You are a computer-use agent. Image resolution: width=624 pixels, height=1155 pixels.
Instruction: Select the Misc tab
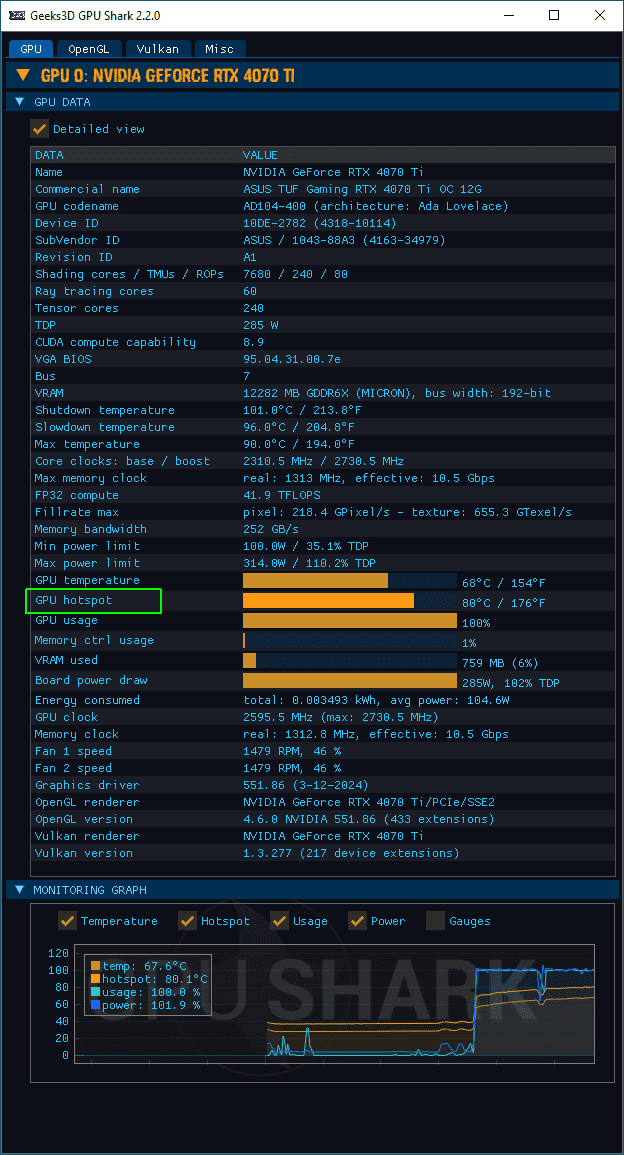click(x=219, y=48)
